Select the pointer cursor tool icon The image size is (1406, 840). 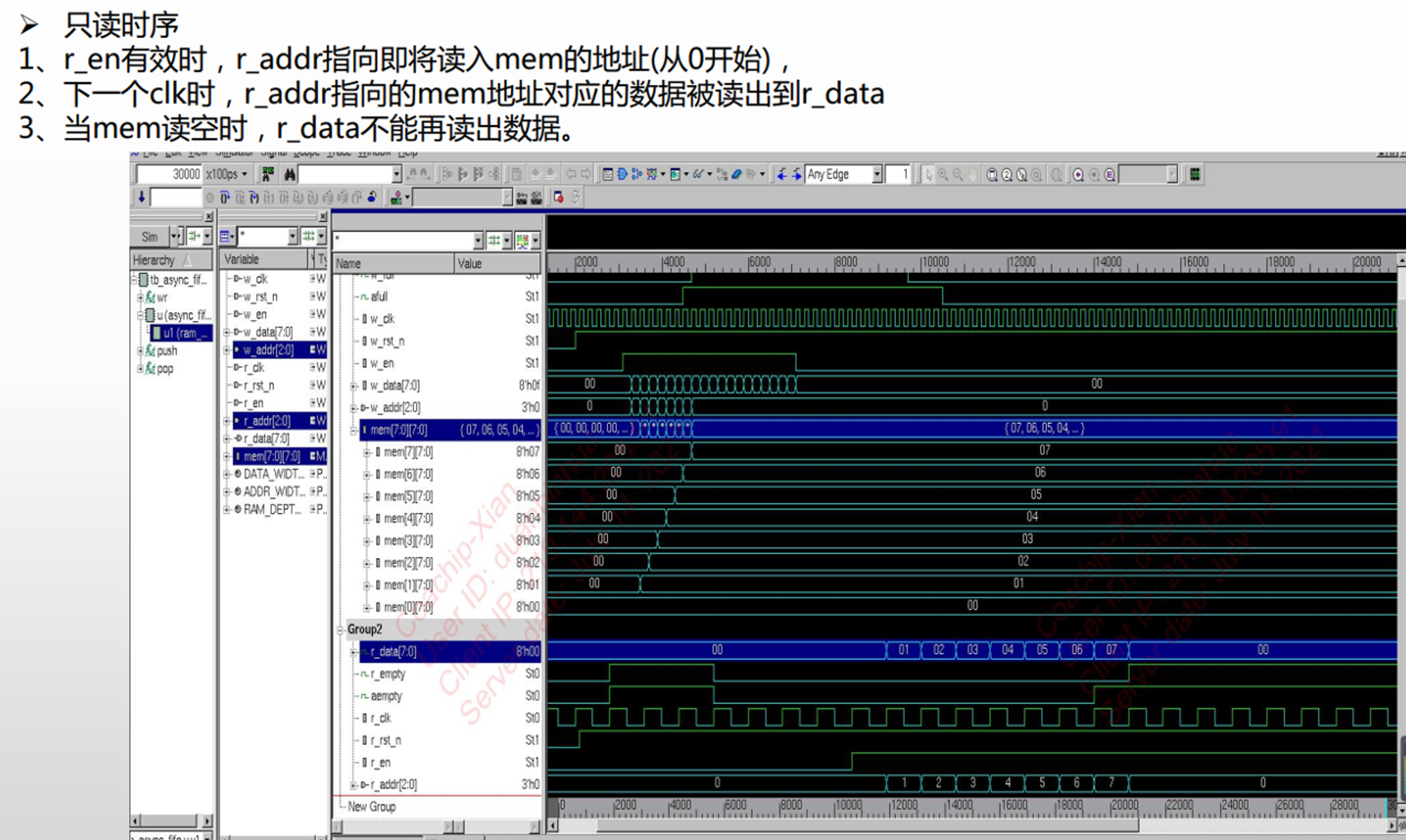[928, 174]
